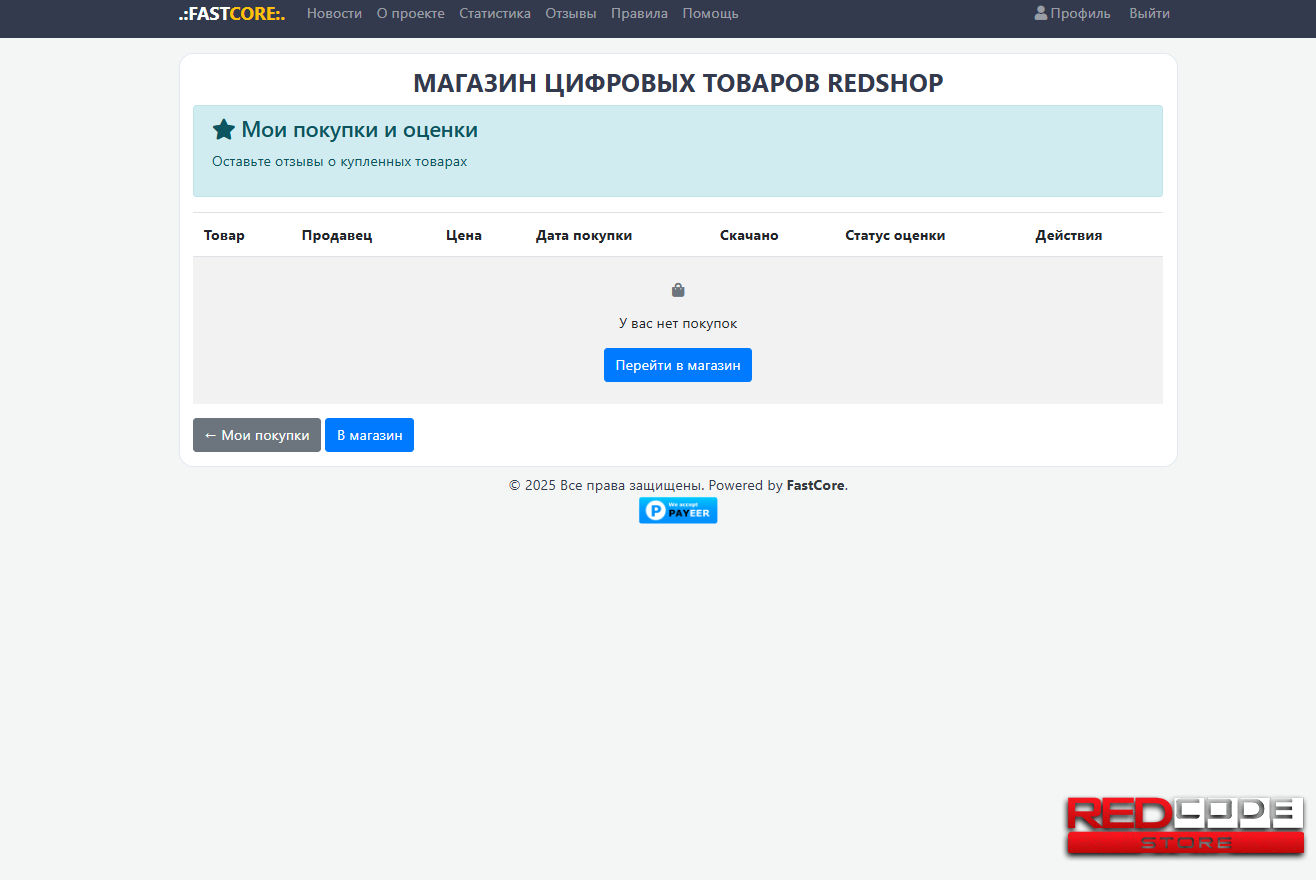1316x880 pixels.
Task: Click the blue В магазин button
Action: (x=369, y=435)
